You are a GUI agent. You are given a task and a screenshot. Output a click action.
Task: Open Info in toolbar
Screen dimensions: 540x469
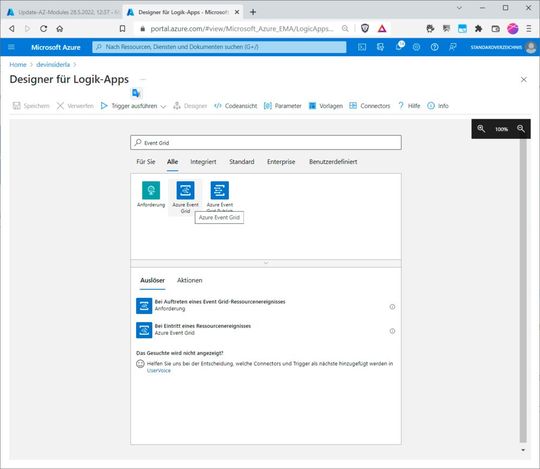[x=438, y=106]
